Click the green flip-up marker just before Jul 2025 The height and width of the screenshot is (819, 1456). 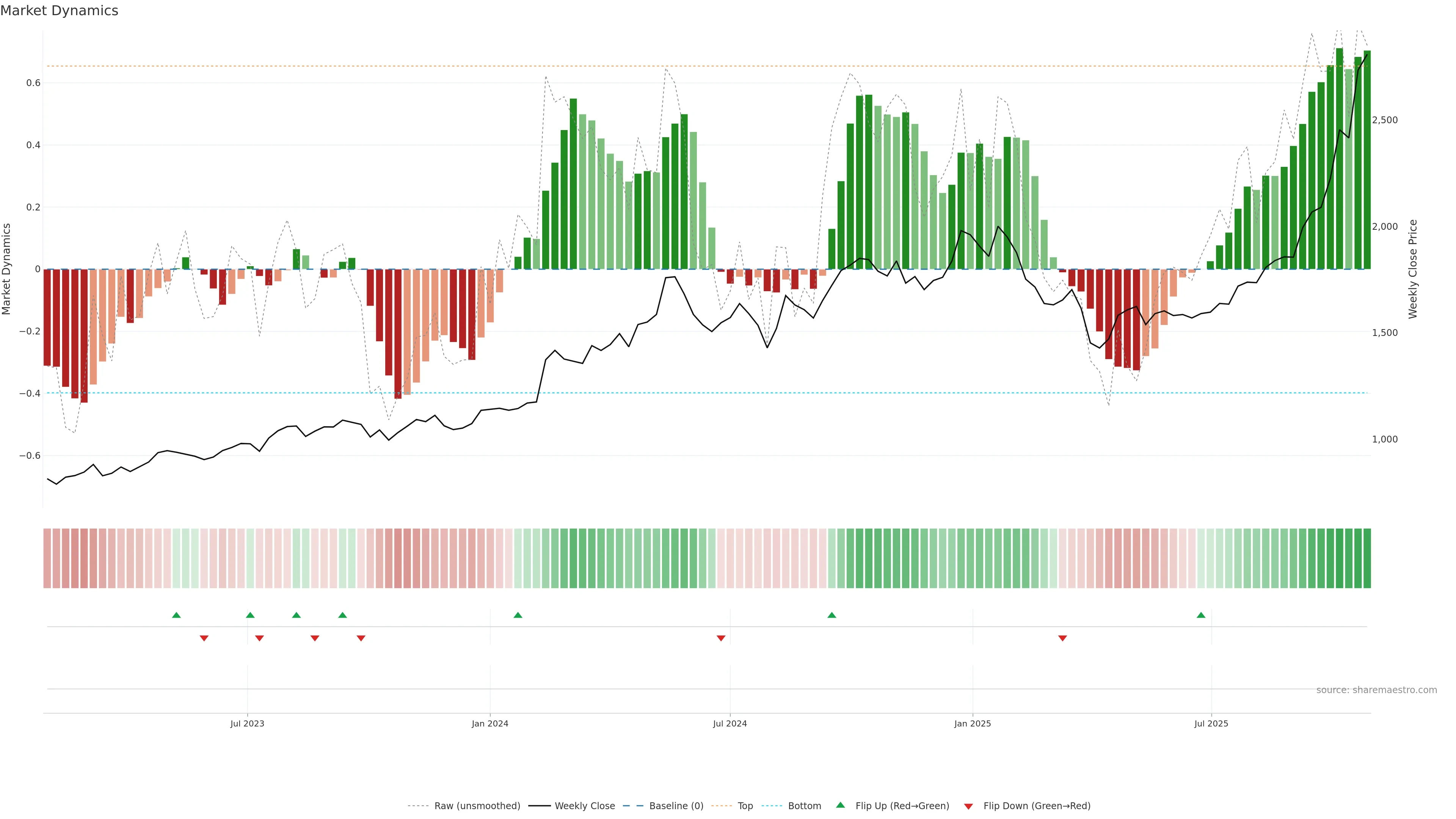point(1201,615)
